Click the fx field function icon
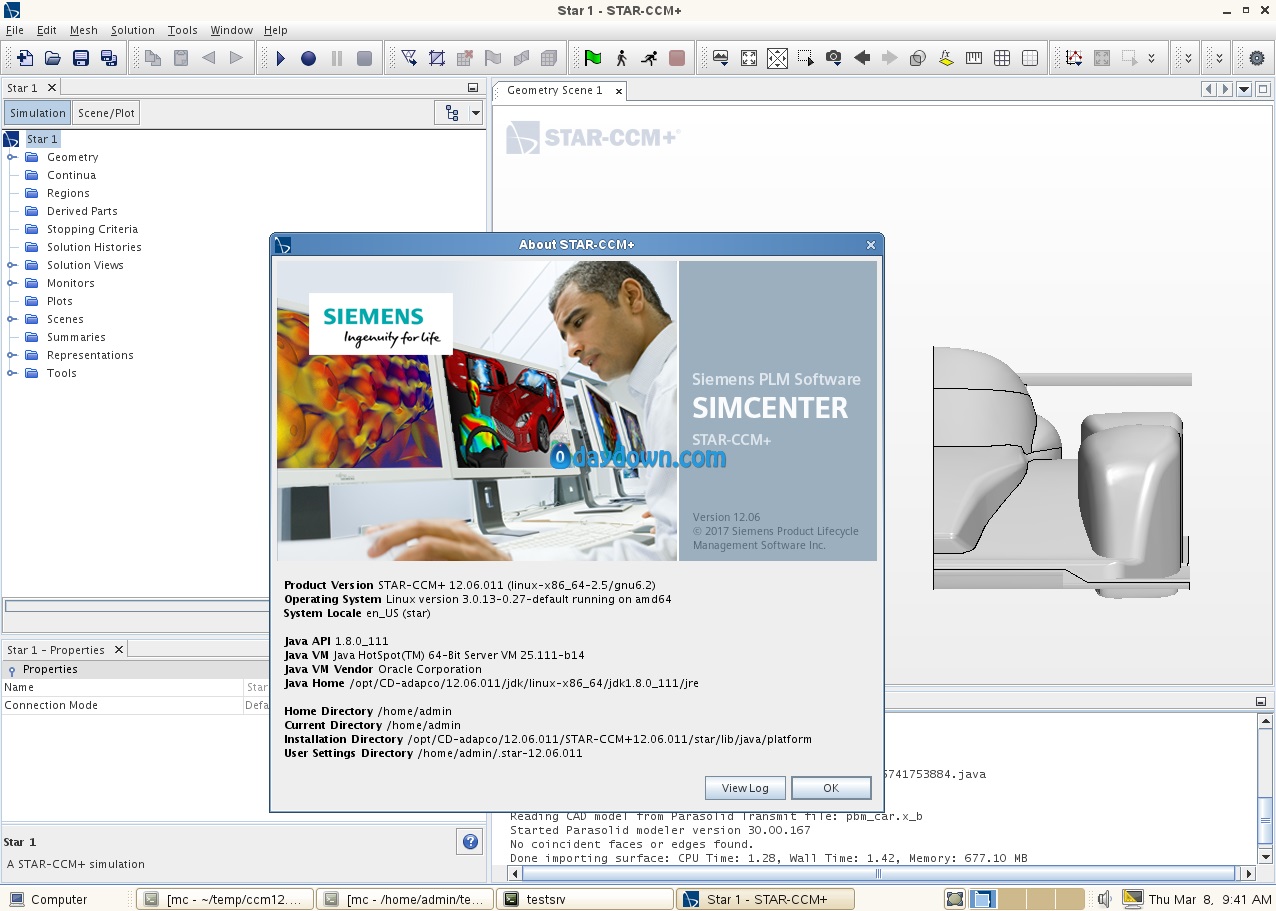This screenshot has width=1276, height=911. coord(946,58)
